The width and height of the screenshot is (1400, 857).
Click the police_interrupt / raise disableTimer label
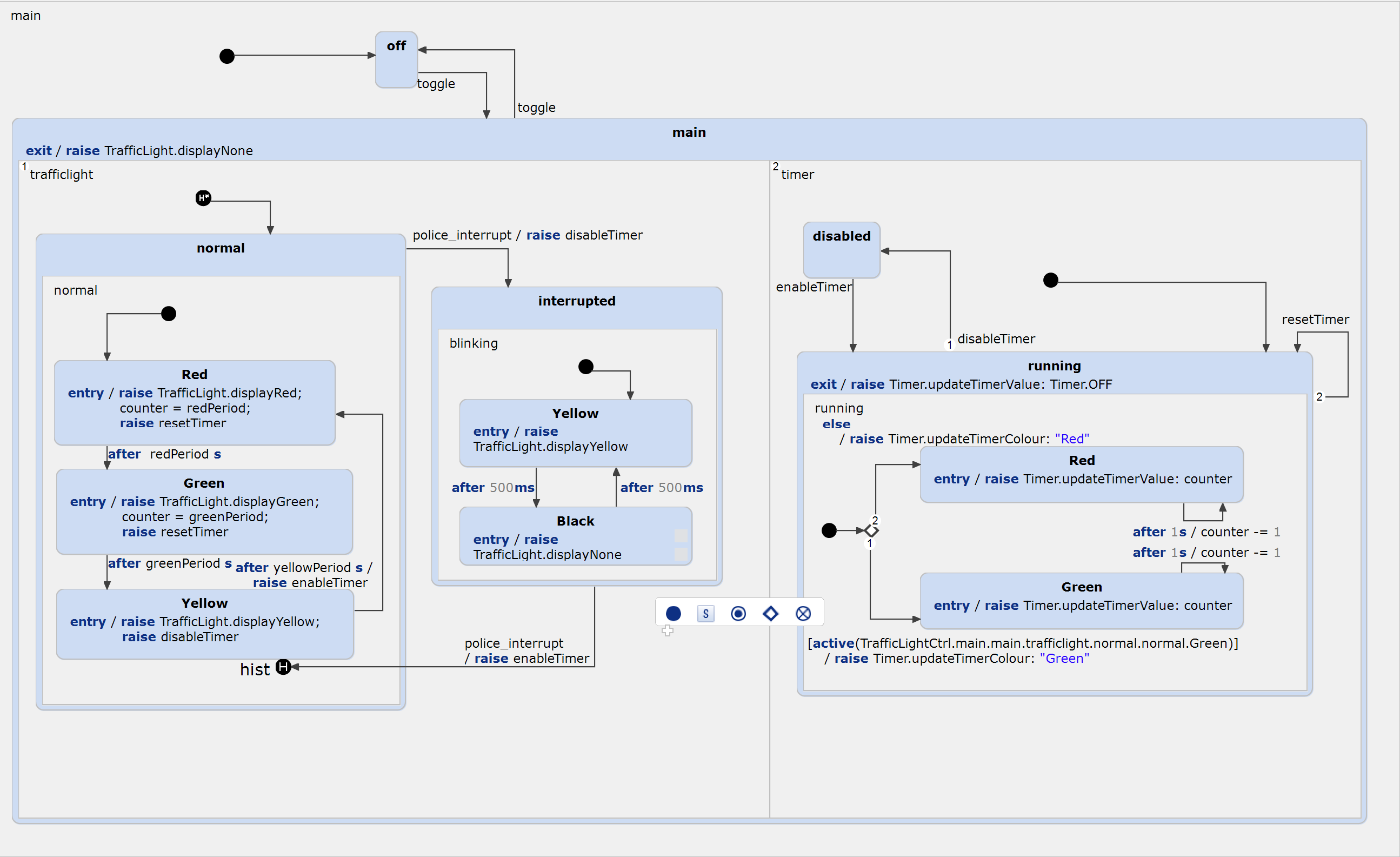point(527,235)
